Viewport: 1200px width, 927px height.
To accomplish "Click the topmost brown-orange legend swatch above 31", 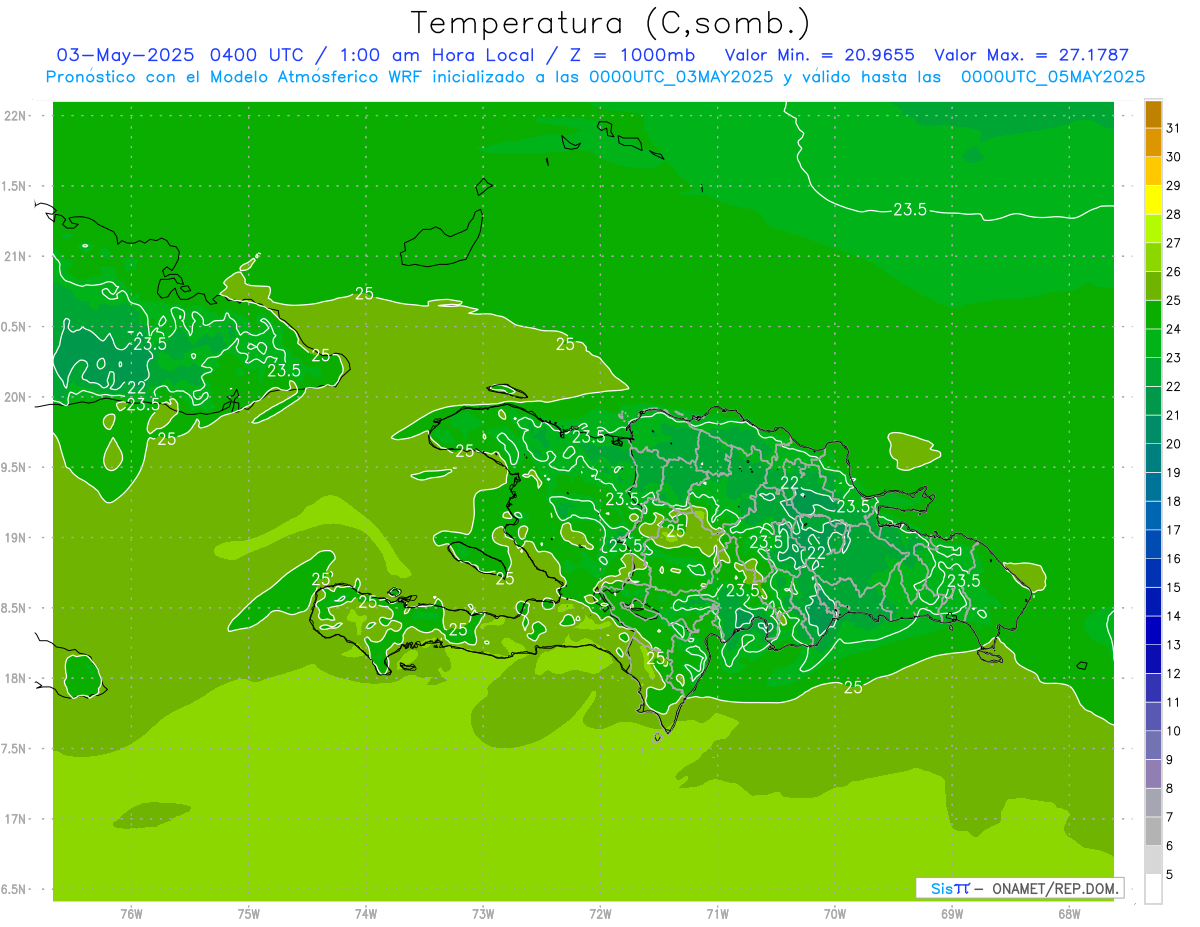I will pos(1153,115).
